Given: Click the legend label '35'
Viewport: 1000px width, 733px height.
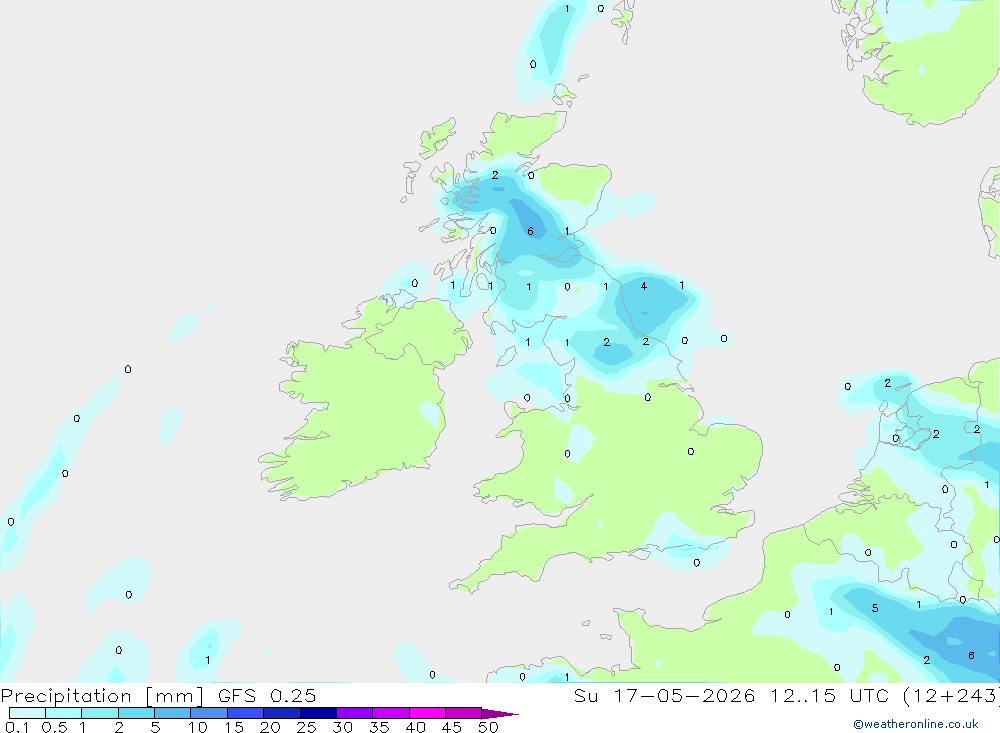Looking at the screenshot, I should click(x=379, y=727).
